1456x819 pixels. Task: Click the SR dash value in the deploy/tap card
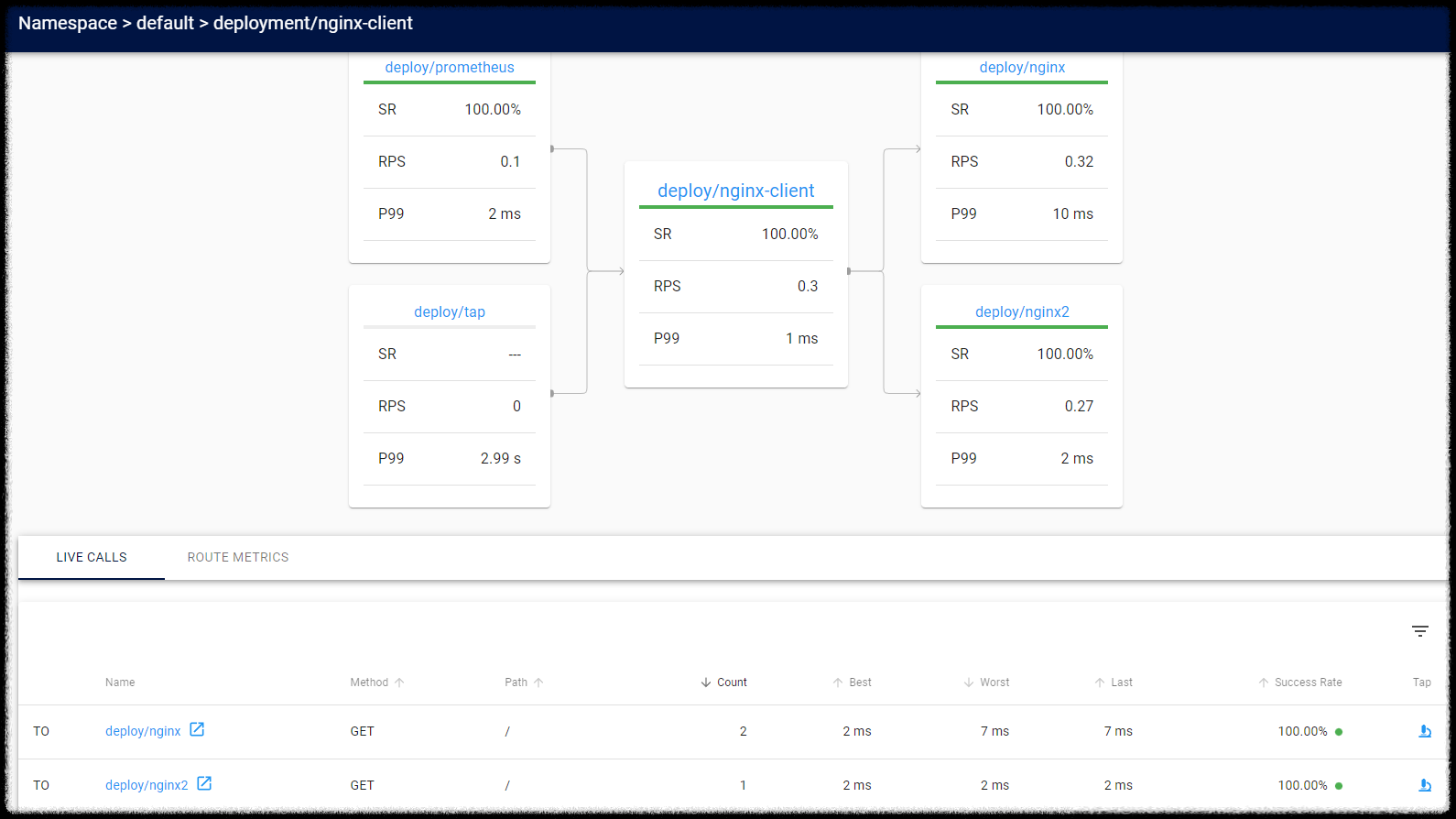[x=515, y=354]
